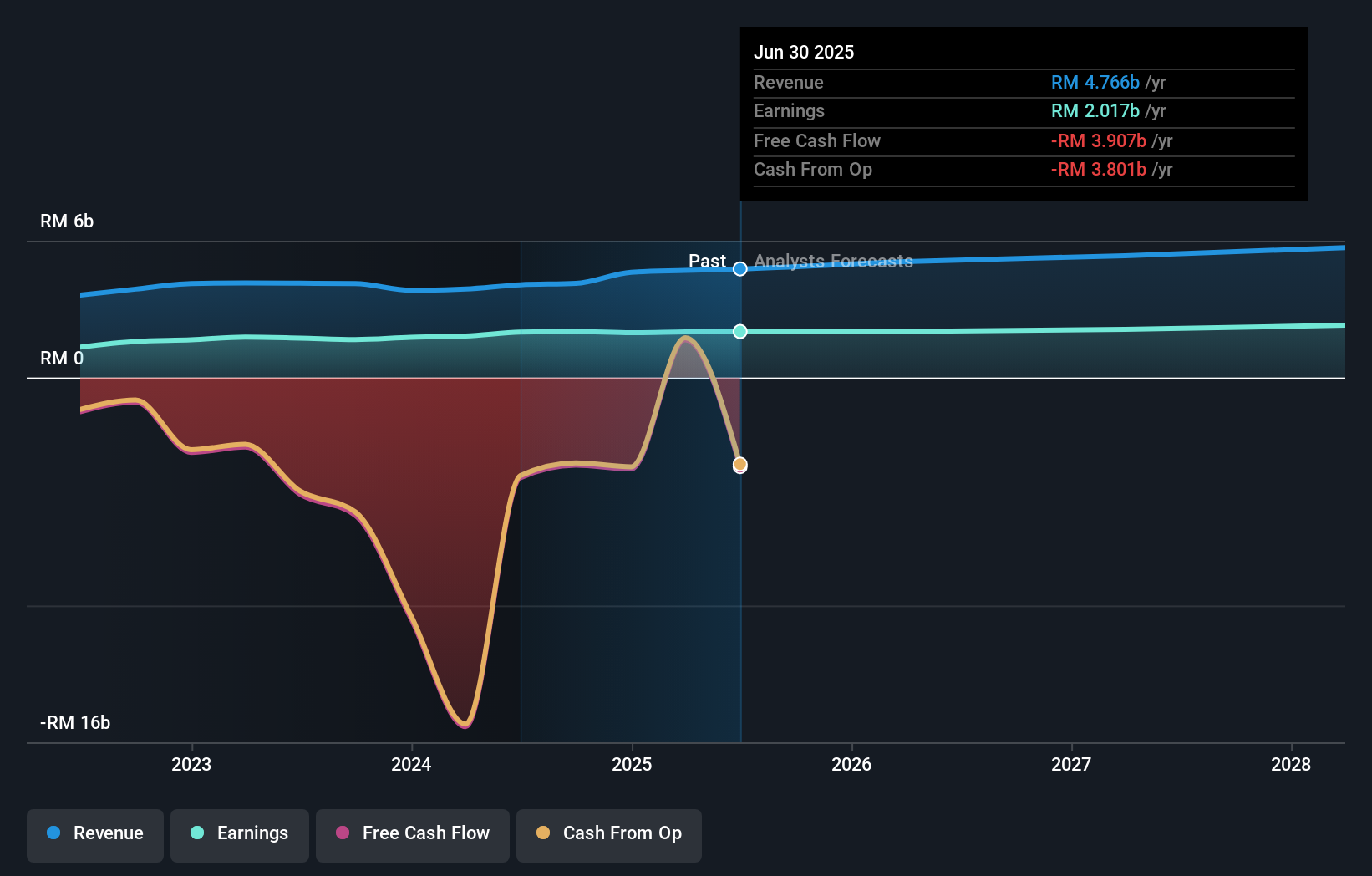Toggle Free Cash Flow legend button

(413, 835)
